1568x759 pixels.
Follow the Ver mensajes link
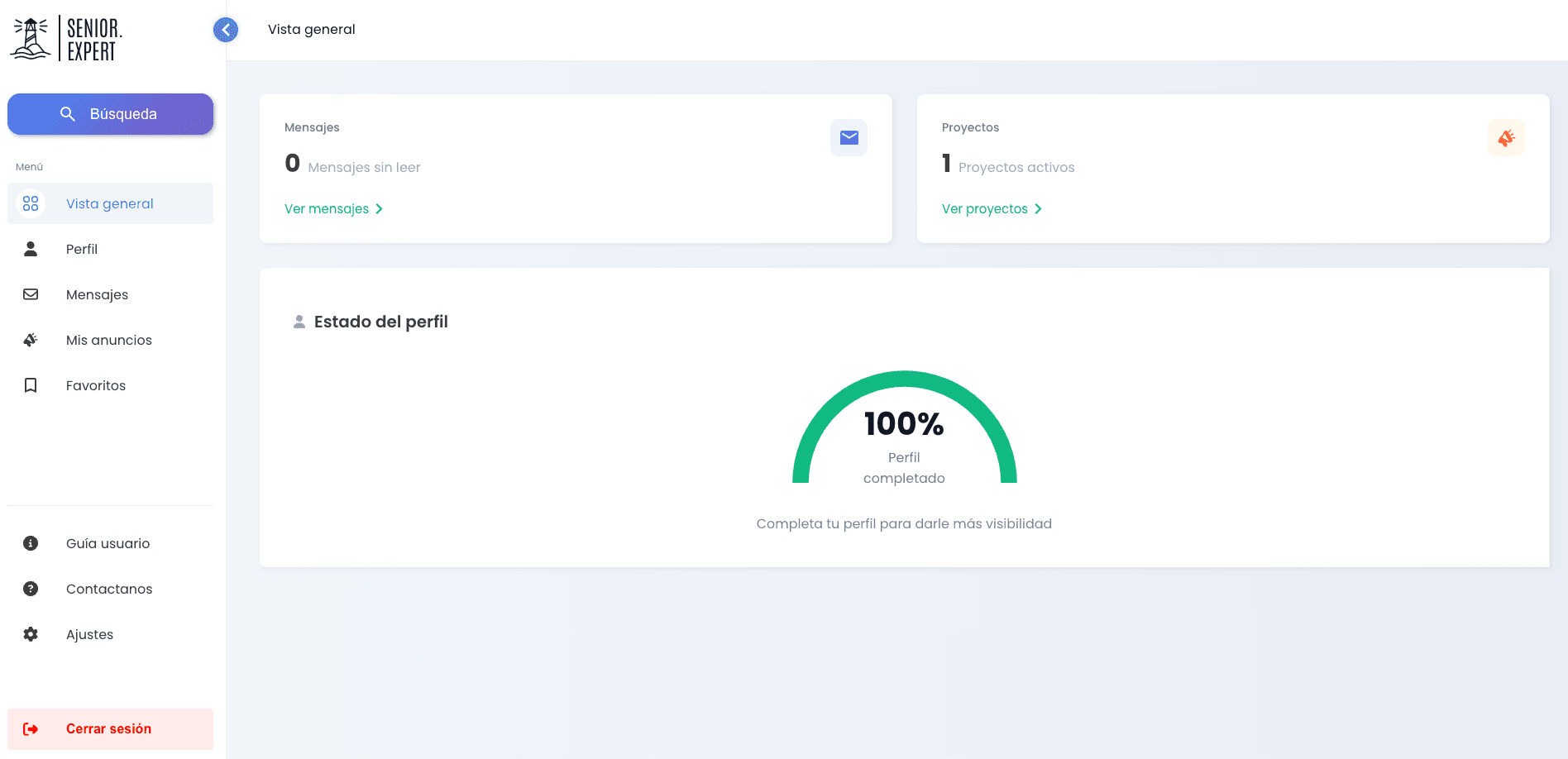pos(327,209)
